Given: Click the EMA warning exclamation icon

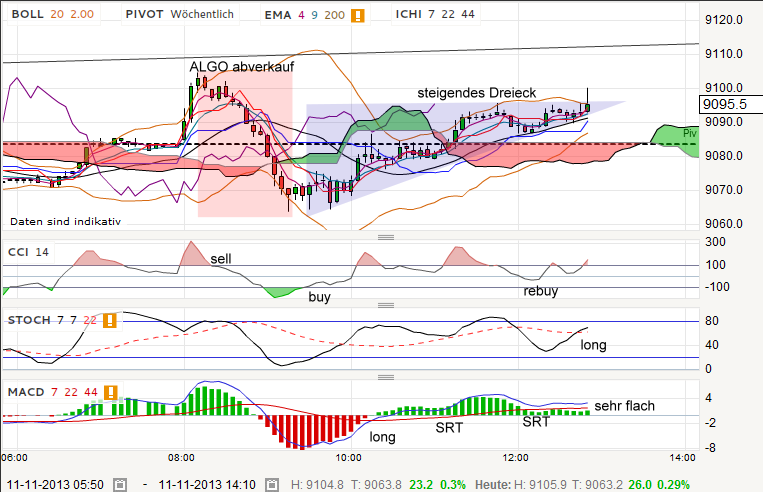Looking at the screenshot, I should (358, 15).
